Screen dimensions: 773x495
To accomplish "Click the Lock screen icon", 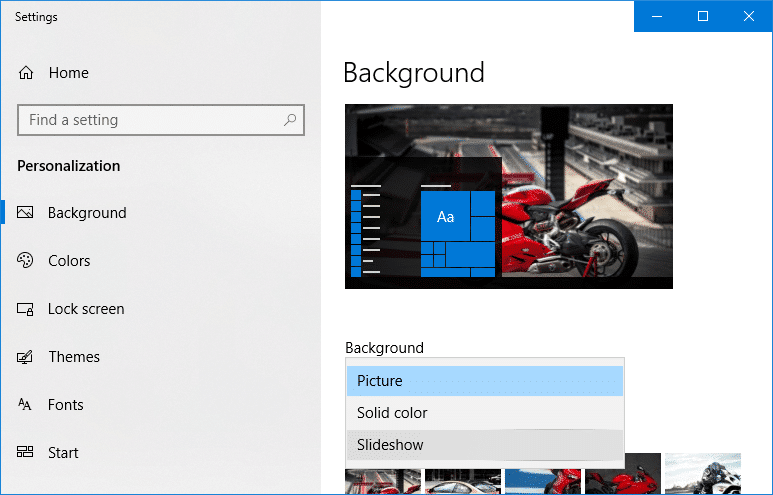I will tap(25, 309).
